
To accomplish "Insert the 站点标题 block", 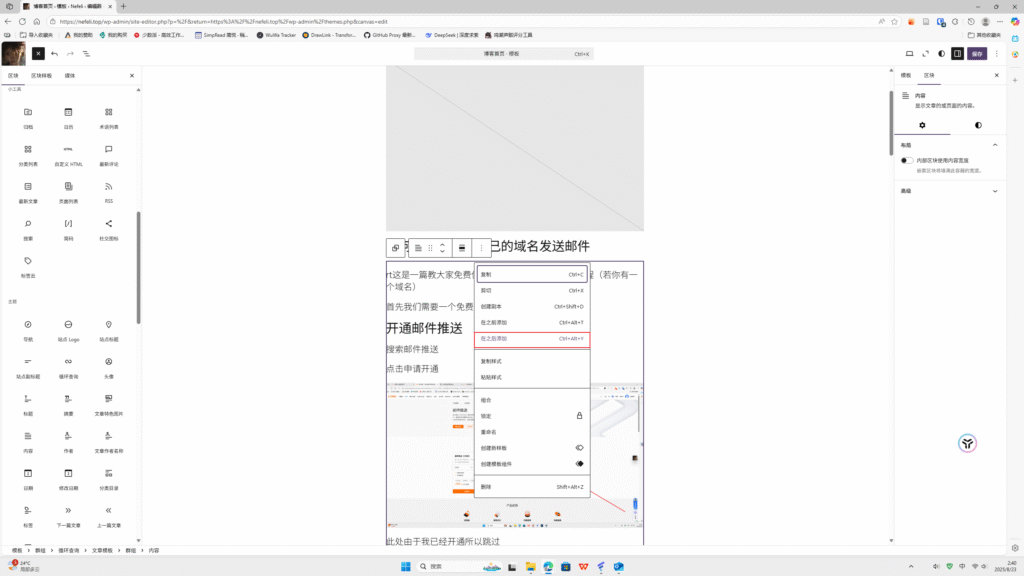I will click(108, 330).
